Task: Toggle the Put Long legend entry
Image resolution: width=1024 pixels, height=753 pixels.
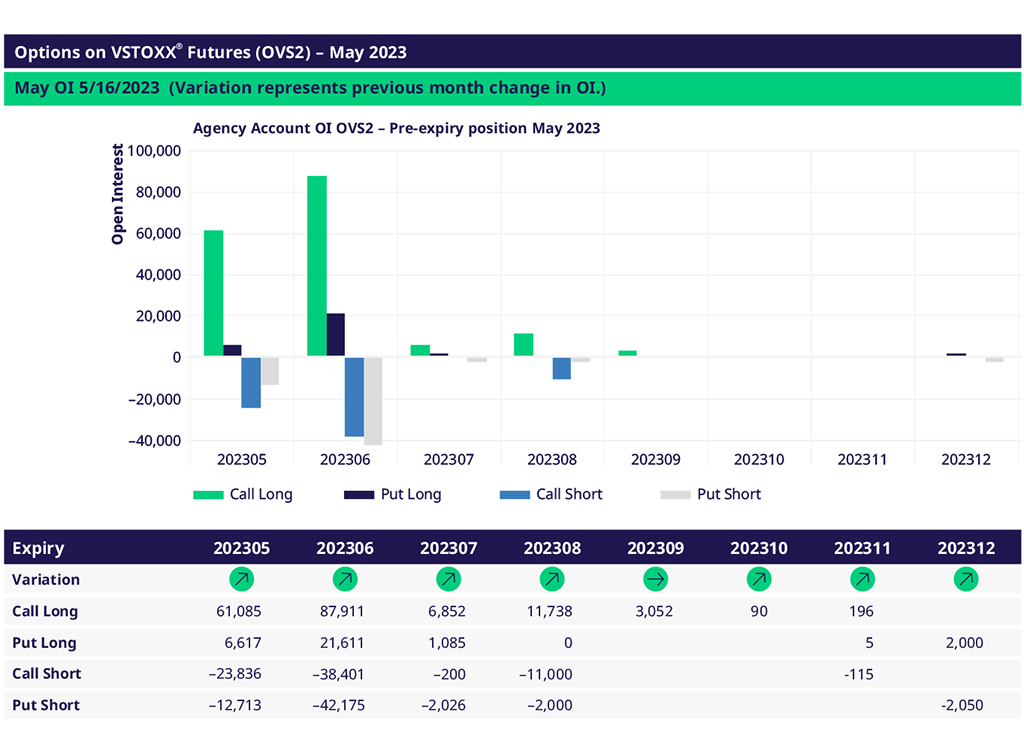Action: pyautogui.click(x=392, y=494)
